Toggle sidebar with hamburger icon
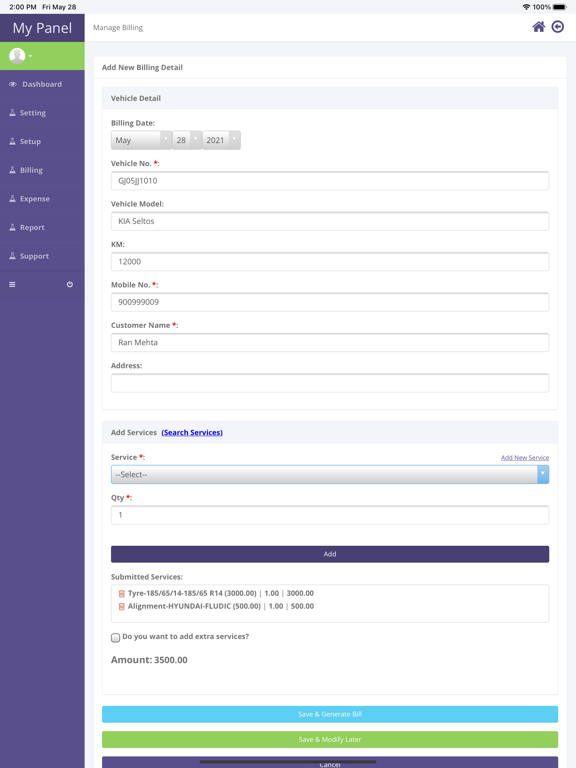Screen dimensions: 576x768 (12, 285)
